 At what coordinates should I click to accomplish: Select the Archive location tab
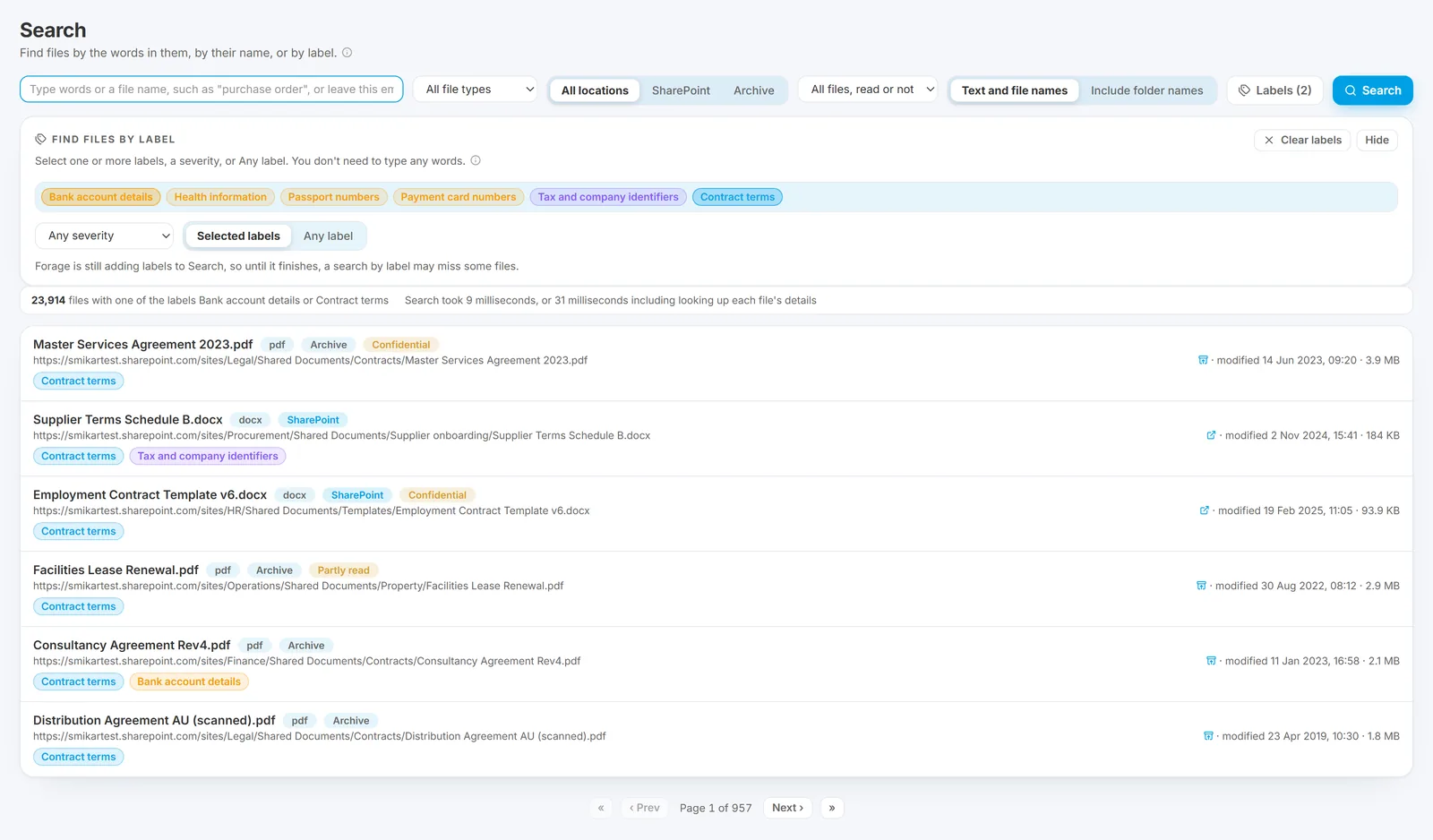[754, 90]
